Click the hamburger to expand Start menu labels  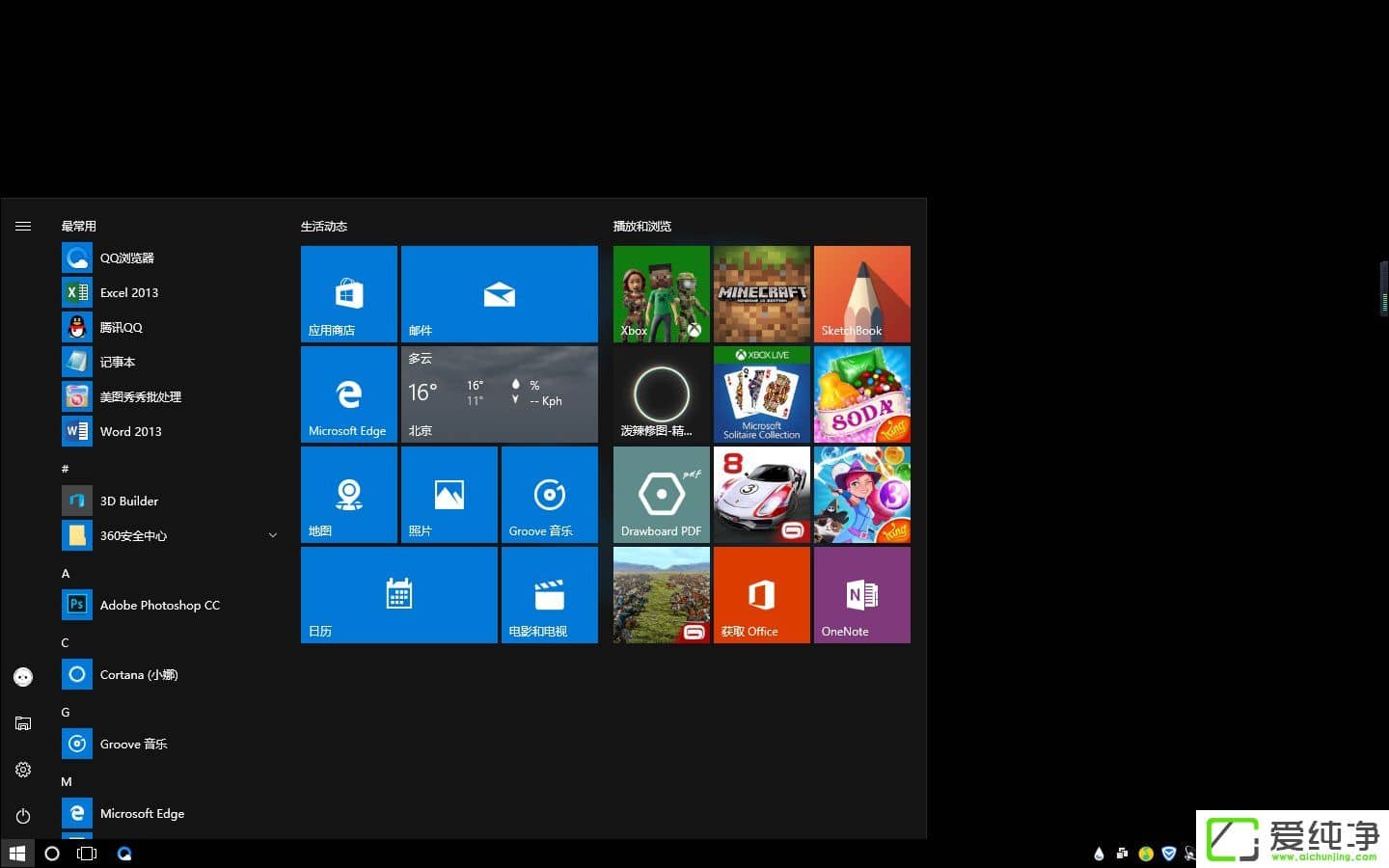click(x=22, y=226)
